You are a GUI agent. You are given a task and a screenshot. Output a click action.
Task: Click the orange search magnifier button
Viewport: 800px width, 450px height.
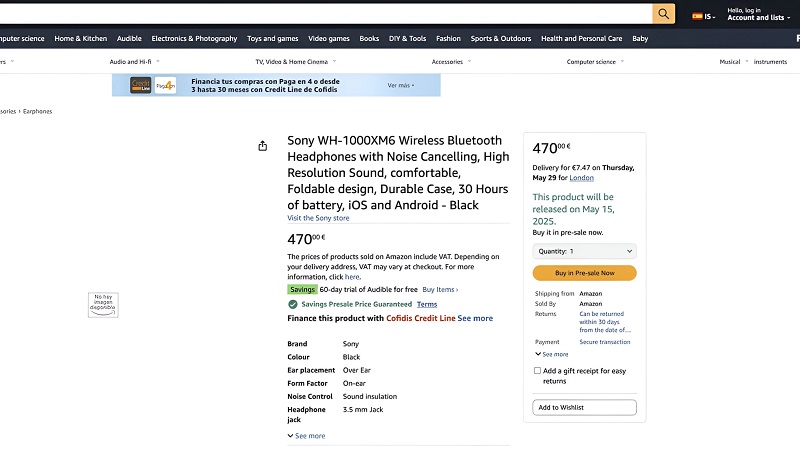click(x=664, y=13)
